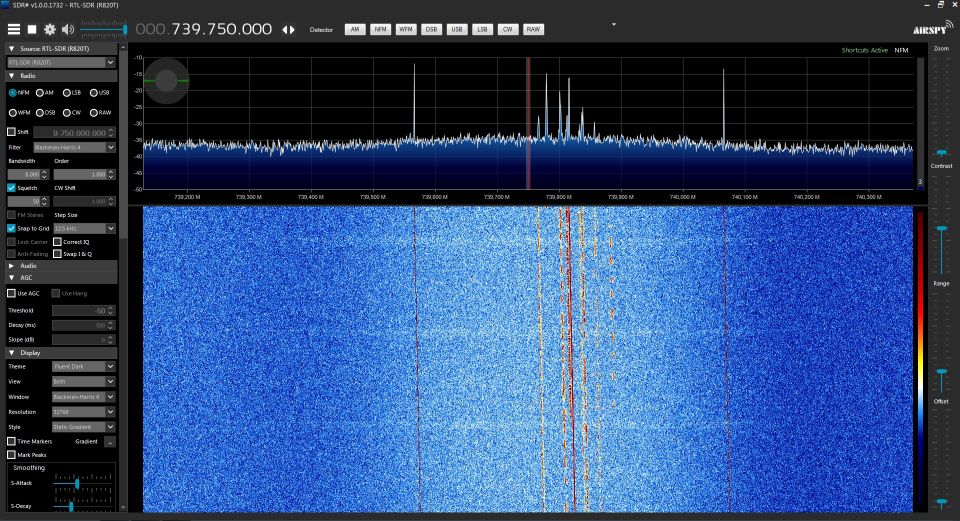960x521 pixels.
Task: Click the frequency tuning arrows icon
Action: (x=288, y=30)
